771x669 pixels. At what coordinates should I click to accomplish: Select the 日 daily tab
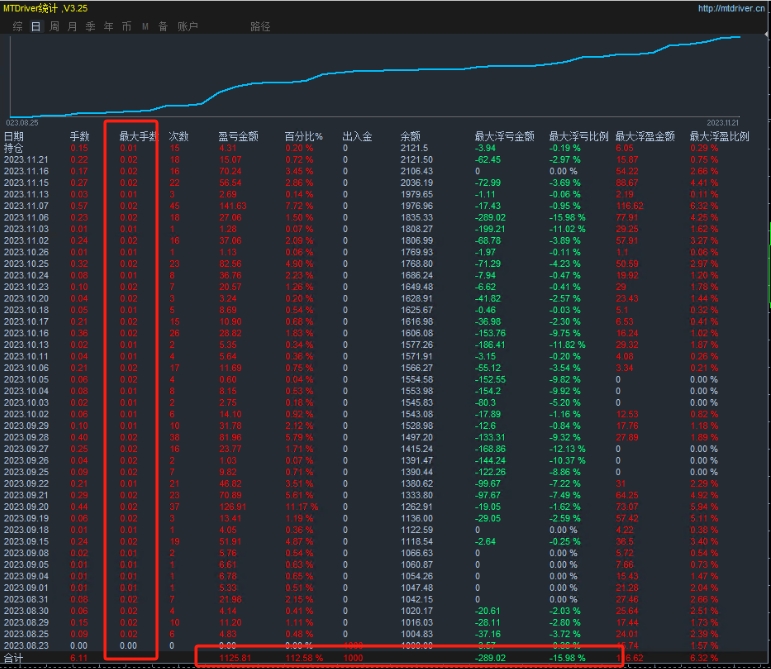pos(36,27)
